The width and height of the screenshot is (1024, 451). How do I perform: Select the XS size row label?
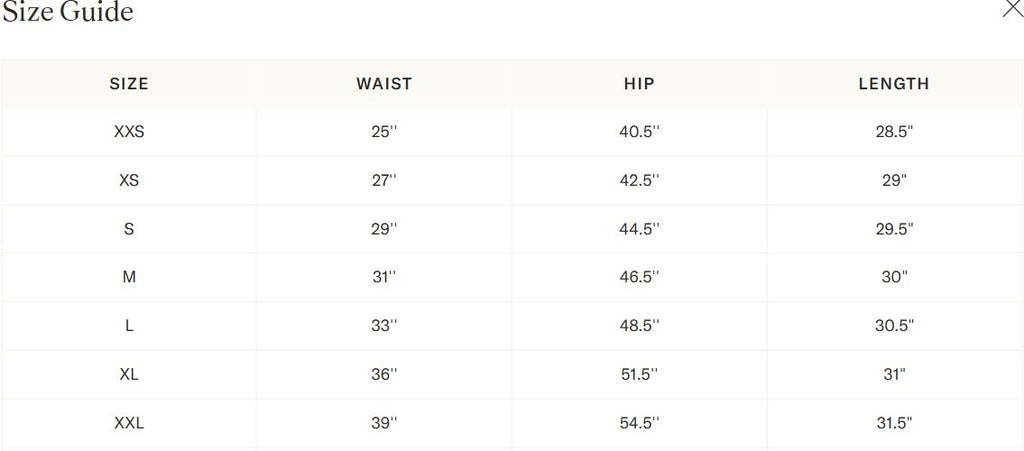129,181
